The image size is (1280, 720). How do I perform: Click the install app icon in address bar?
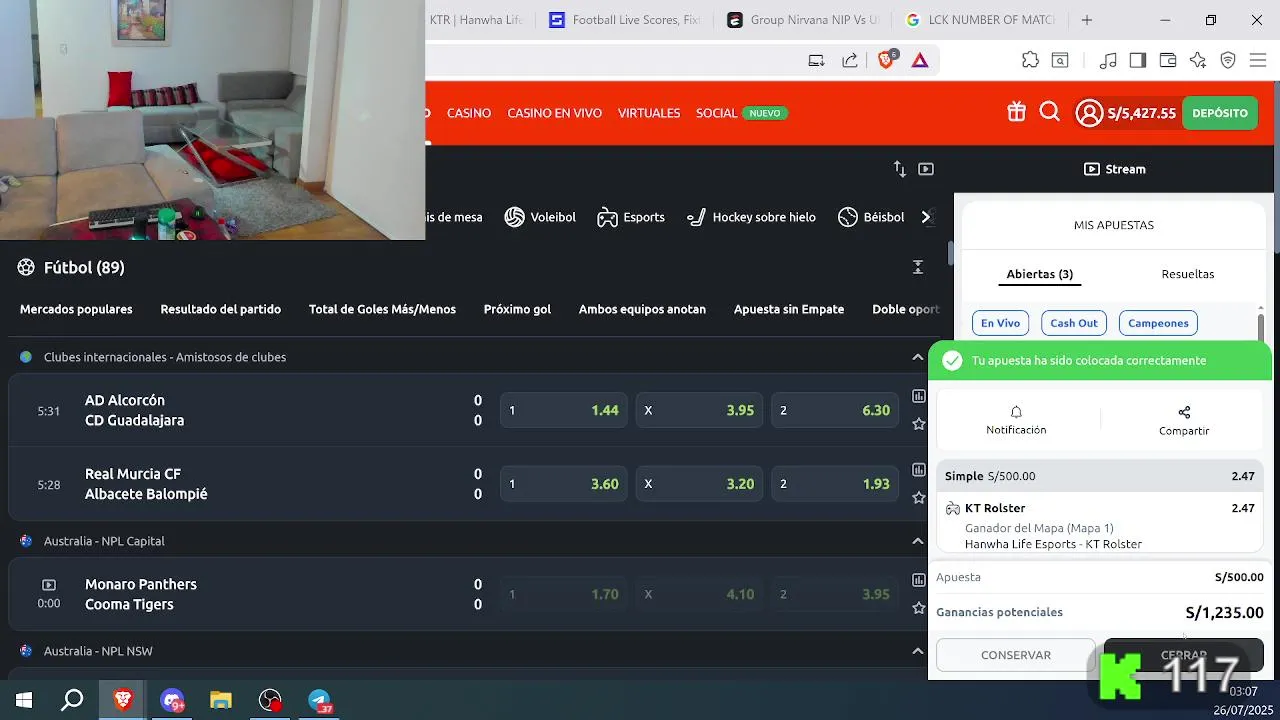[x=817, y=60]
